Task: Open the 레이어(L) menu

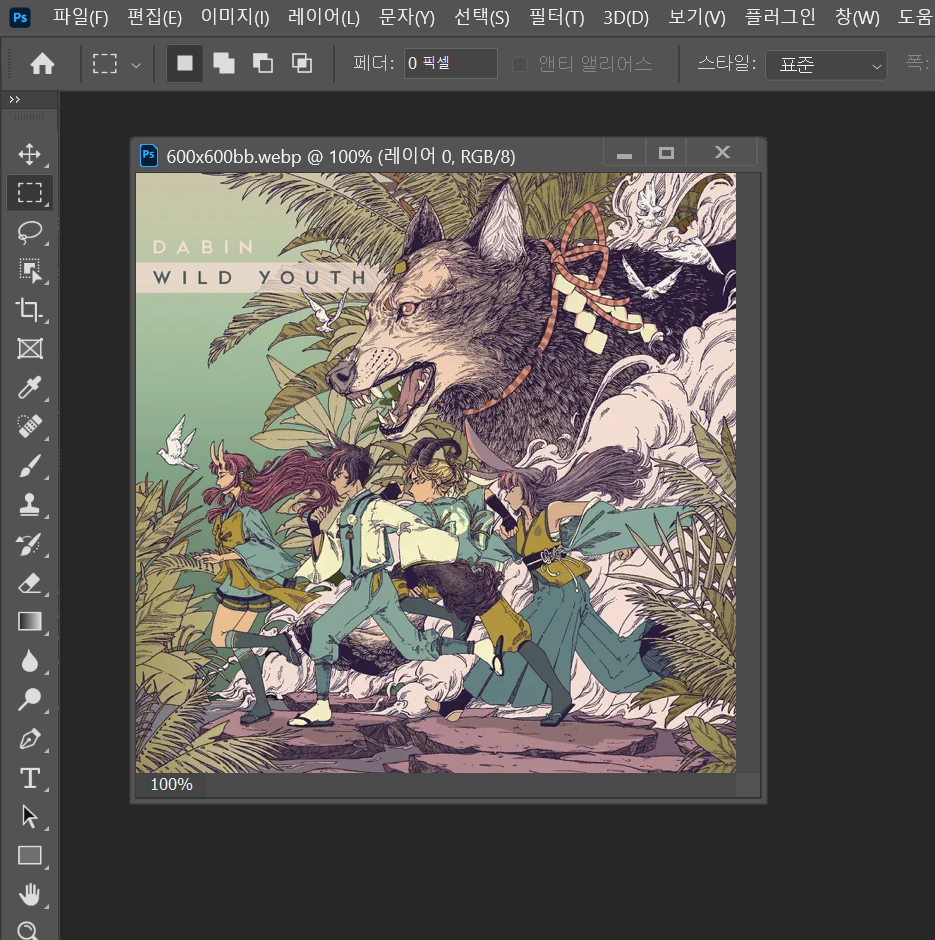Action: point(324,17)
